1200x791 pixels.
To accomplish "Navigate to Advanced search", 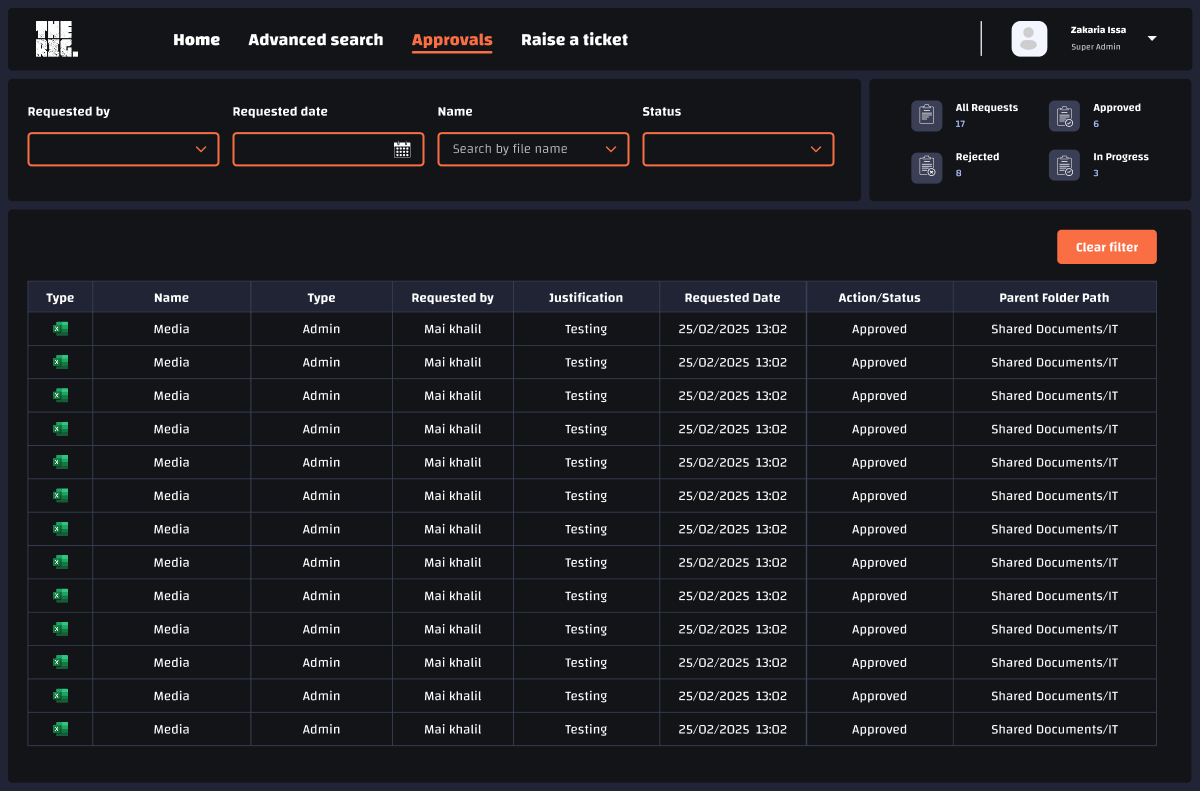I will [x=316, y=40].
